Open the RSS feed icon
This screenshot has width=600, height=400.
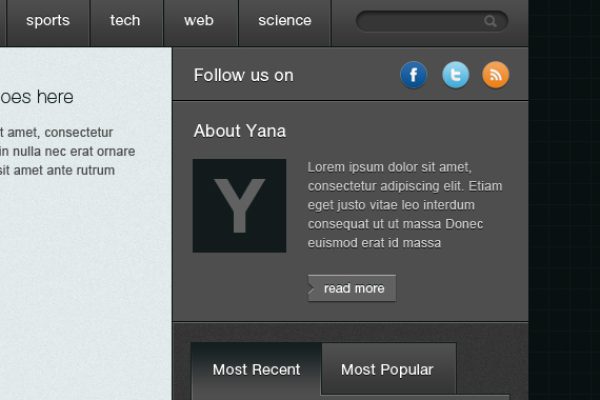click(x=496, y=75)
